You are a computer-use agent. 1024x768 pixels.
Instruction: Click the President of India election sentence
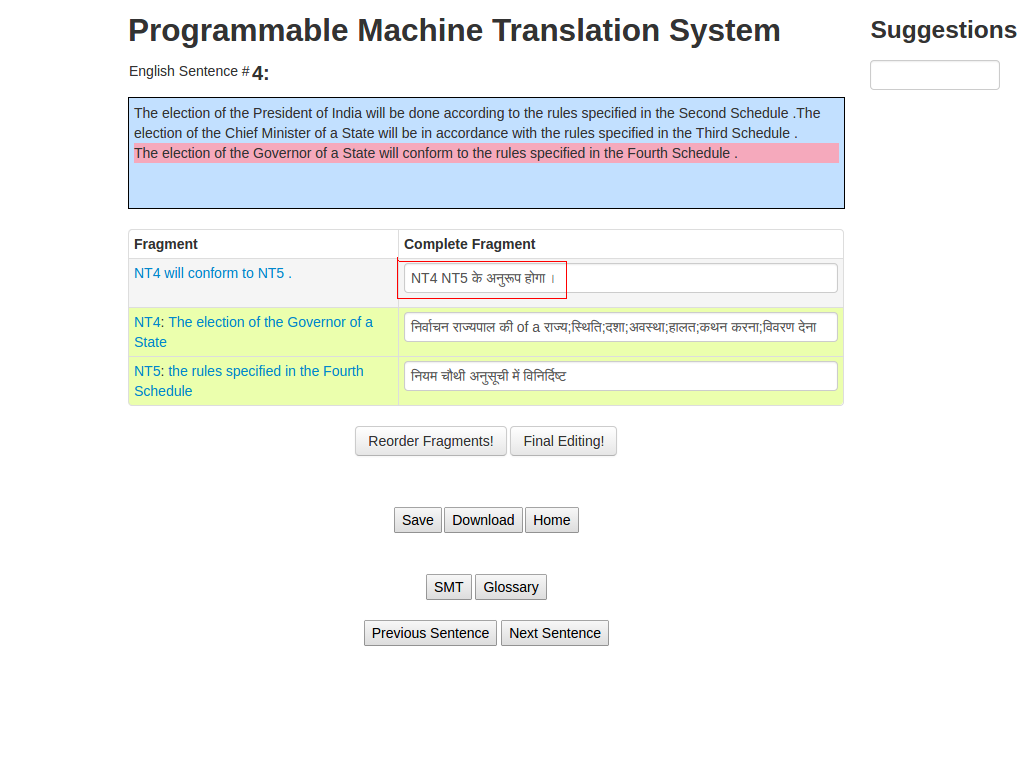[x=464, y=113]
